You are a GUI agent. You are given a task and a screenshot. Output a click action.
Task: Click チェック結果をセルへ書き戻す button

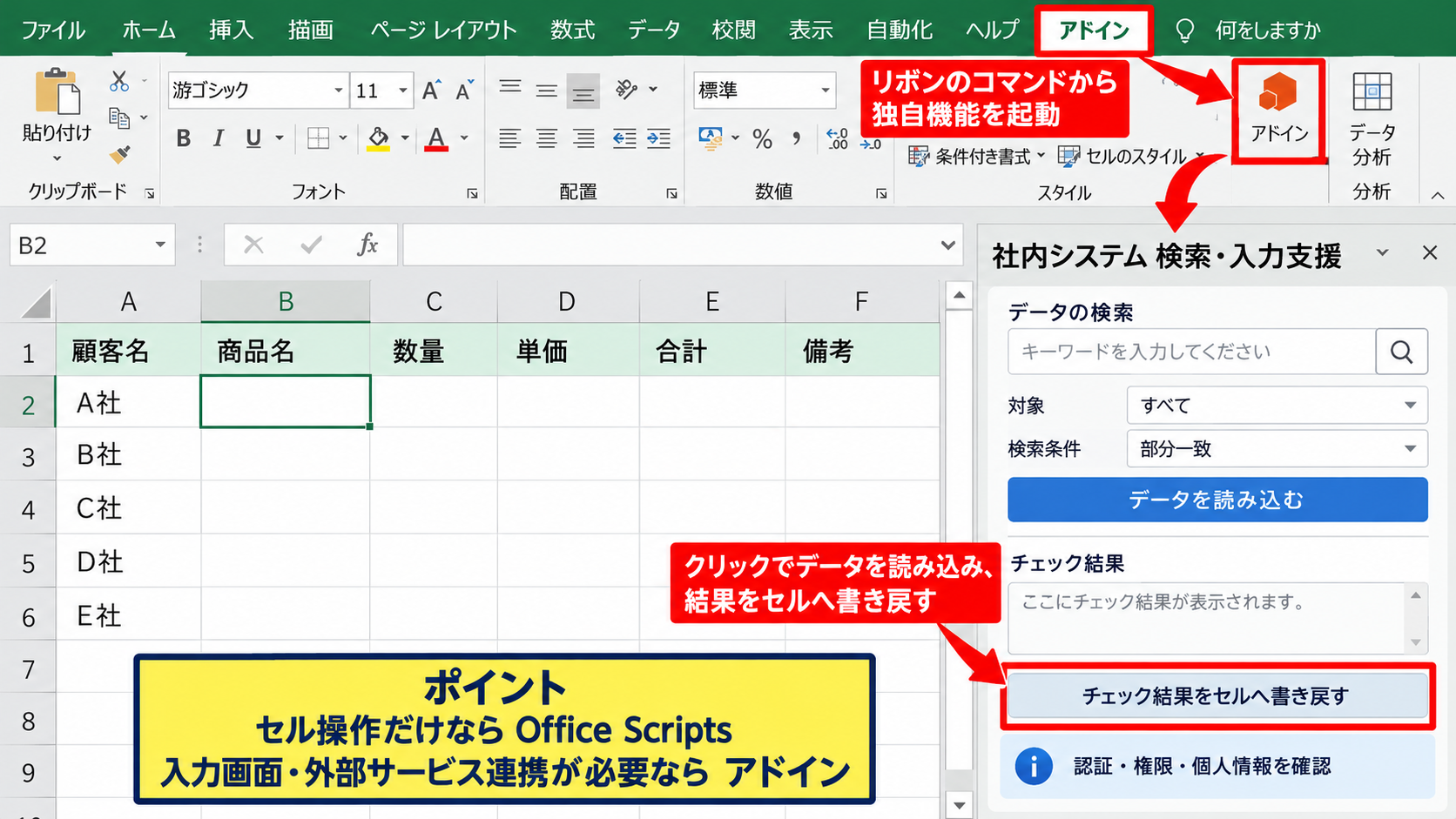coord(1217,696)
